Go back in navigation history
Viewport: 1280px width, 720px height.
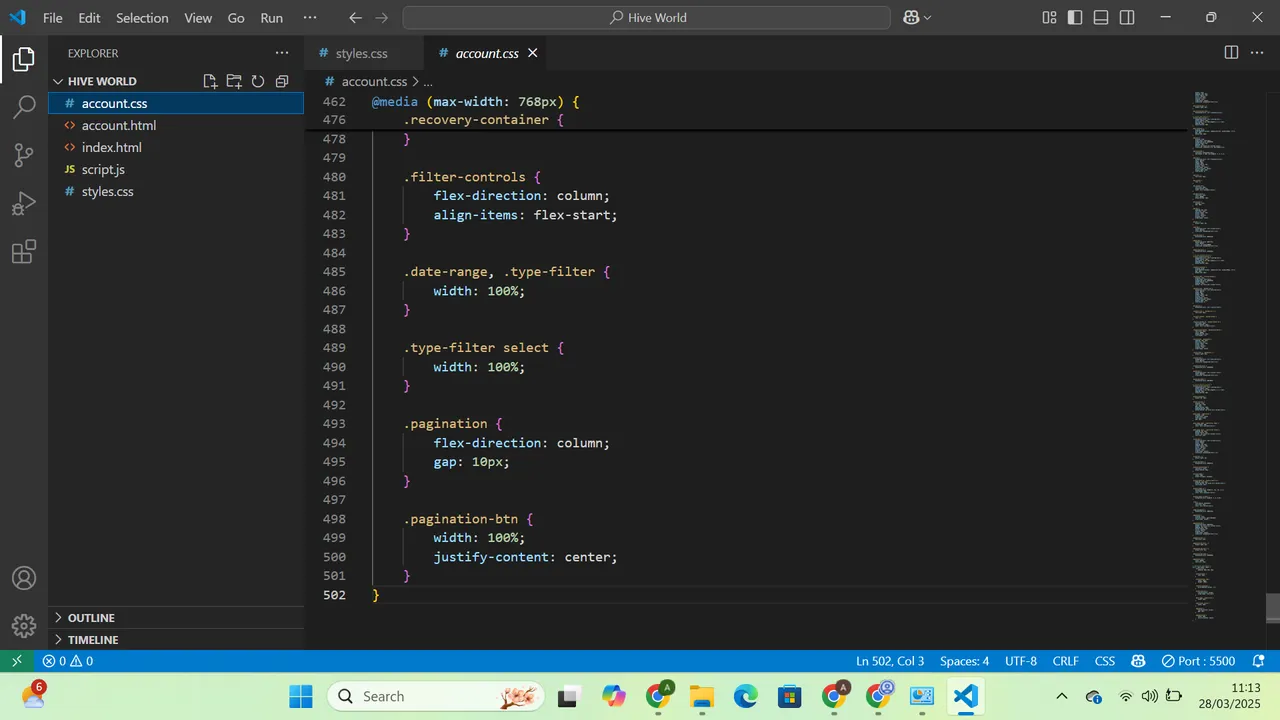[356, 18]
